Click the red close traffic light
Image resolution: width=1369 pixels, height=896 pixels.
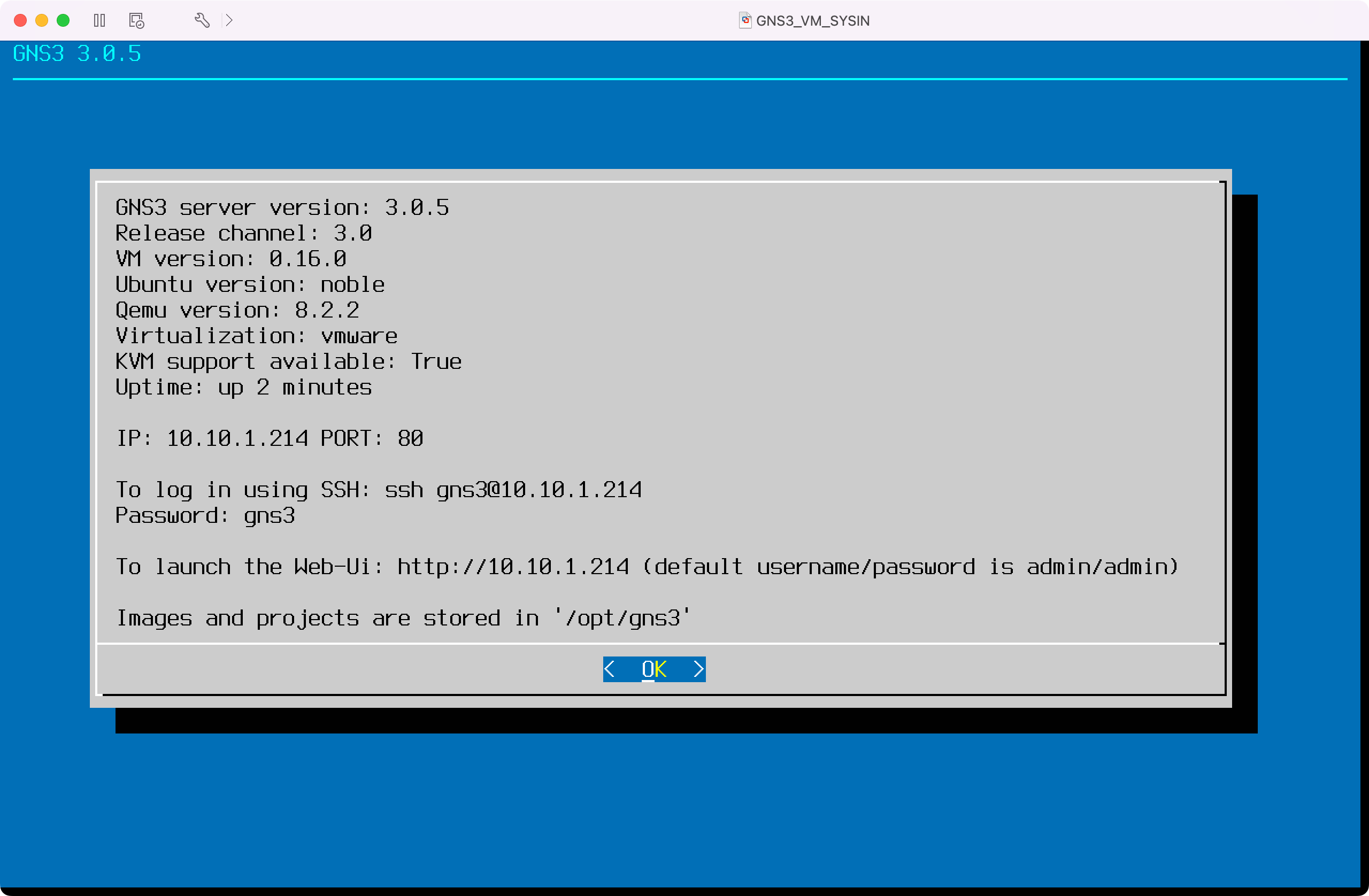click(x=20, y=20)
